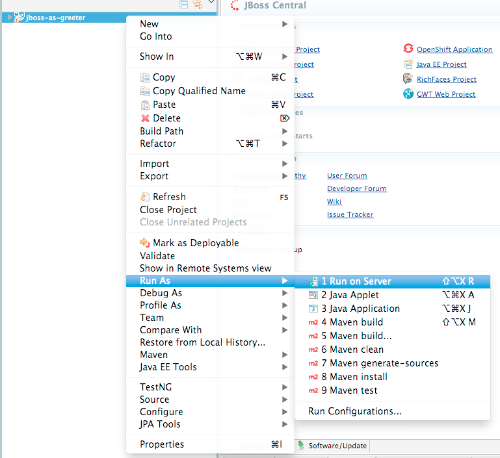
Task: Click the OpenShift Application icon
Action: pyautogui.click(x=408, y=49)
